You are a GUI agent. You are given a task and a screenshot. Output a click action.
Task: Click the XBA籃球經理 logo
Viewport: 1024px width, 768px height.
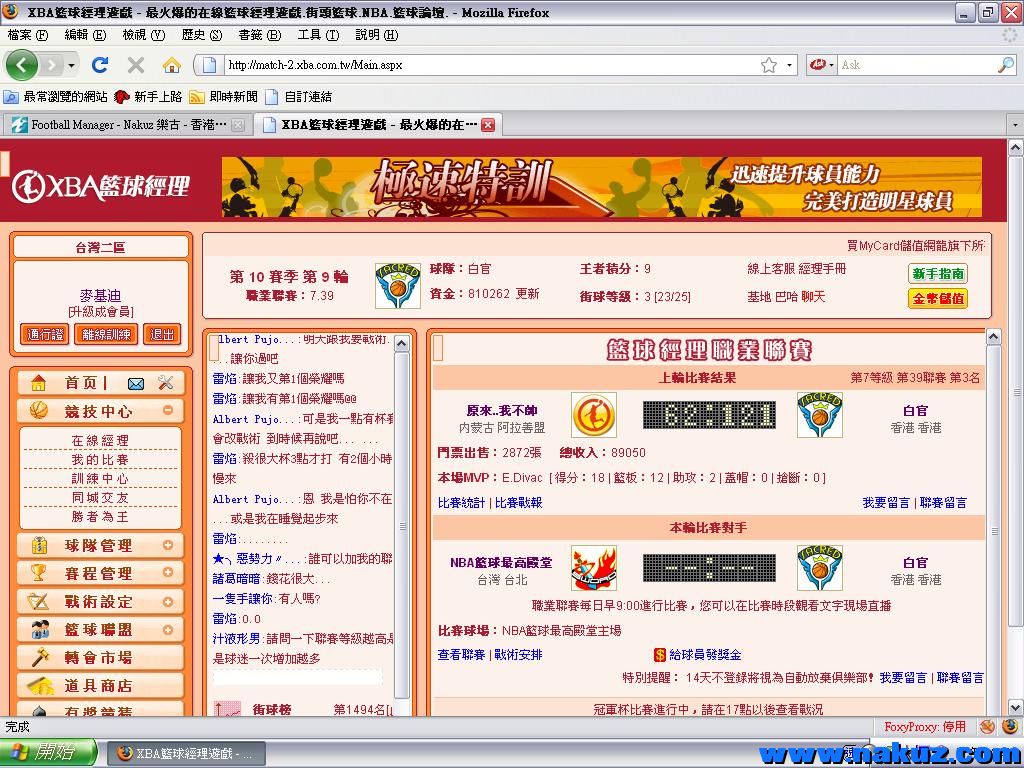[x=101, y=186]
